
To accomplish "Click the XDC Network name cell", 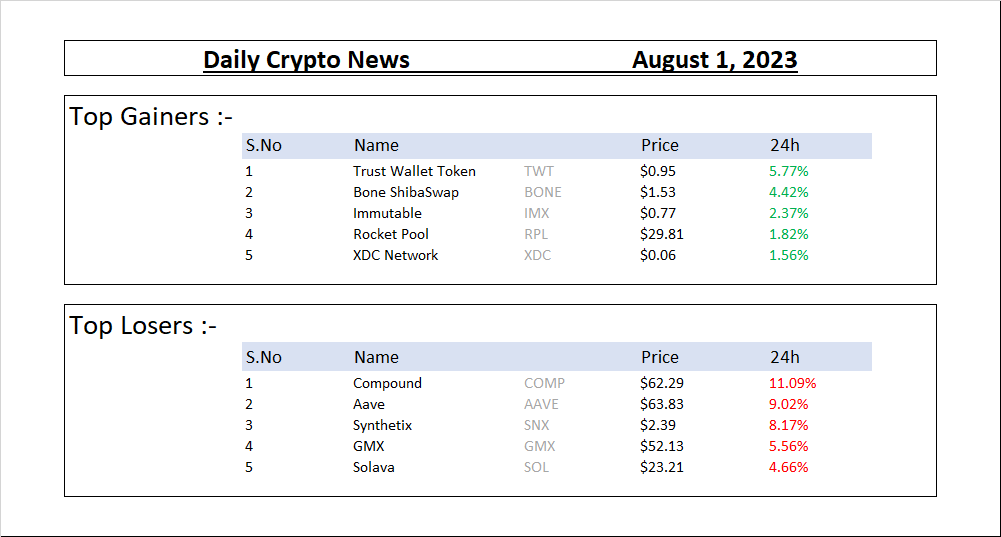I will click(x=395, y=255).
